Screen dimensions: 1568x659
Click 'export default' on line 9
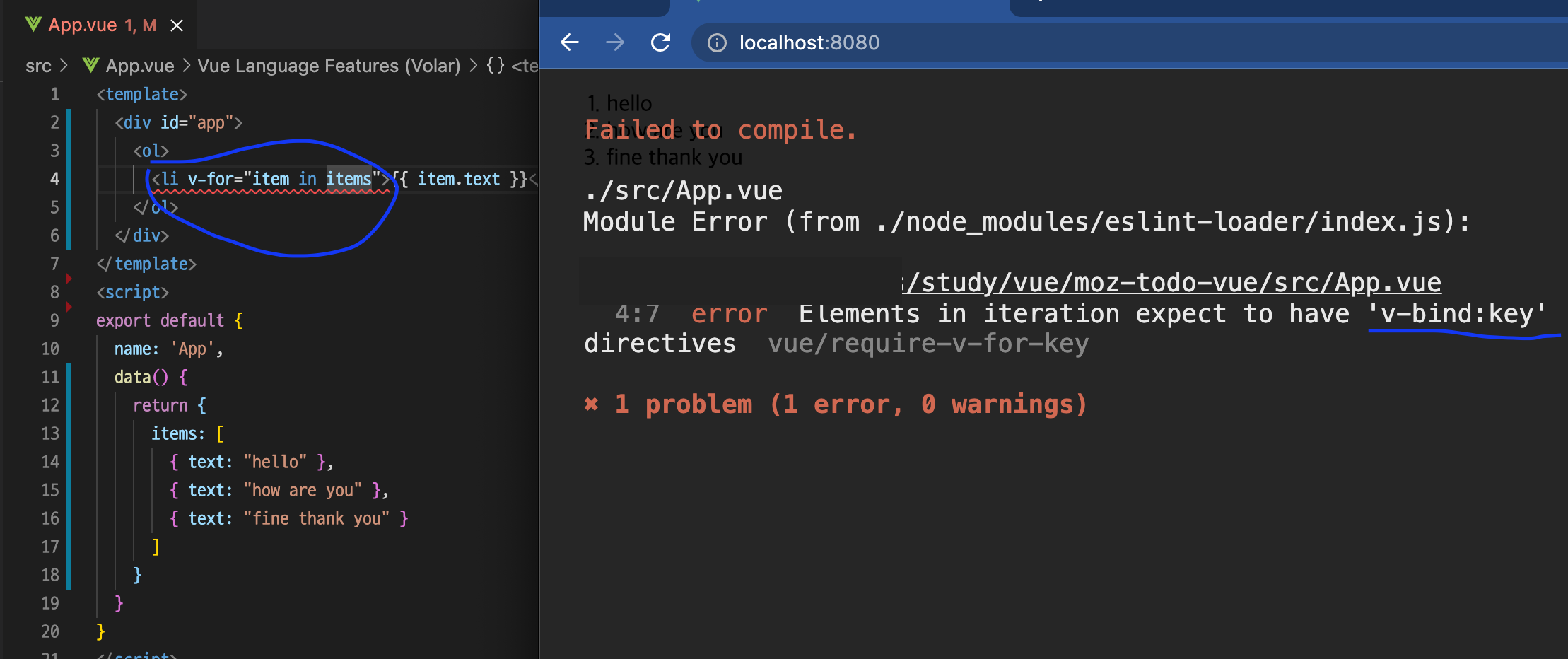coord(160,320)
